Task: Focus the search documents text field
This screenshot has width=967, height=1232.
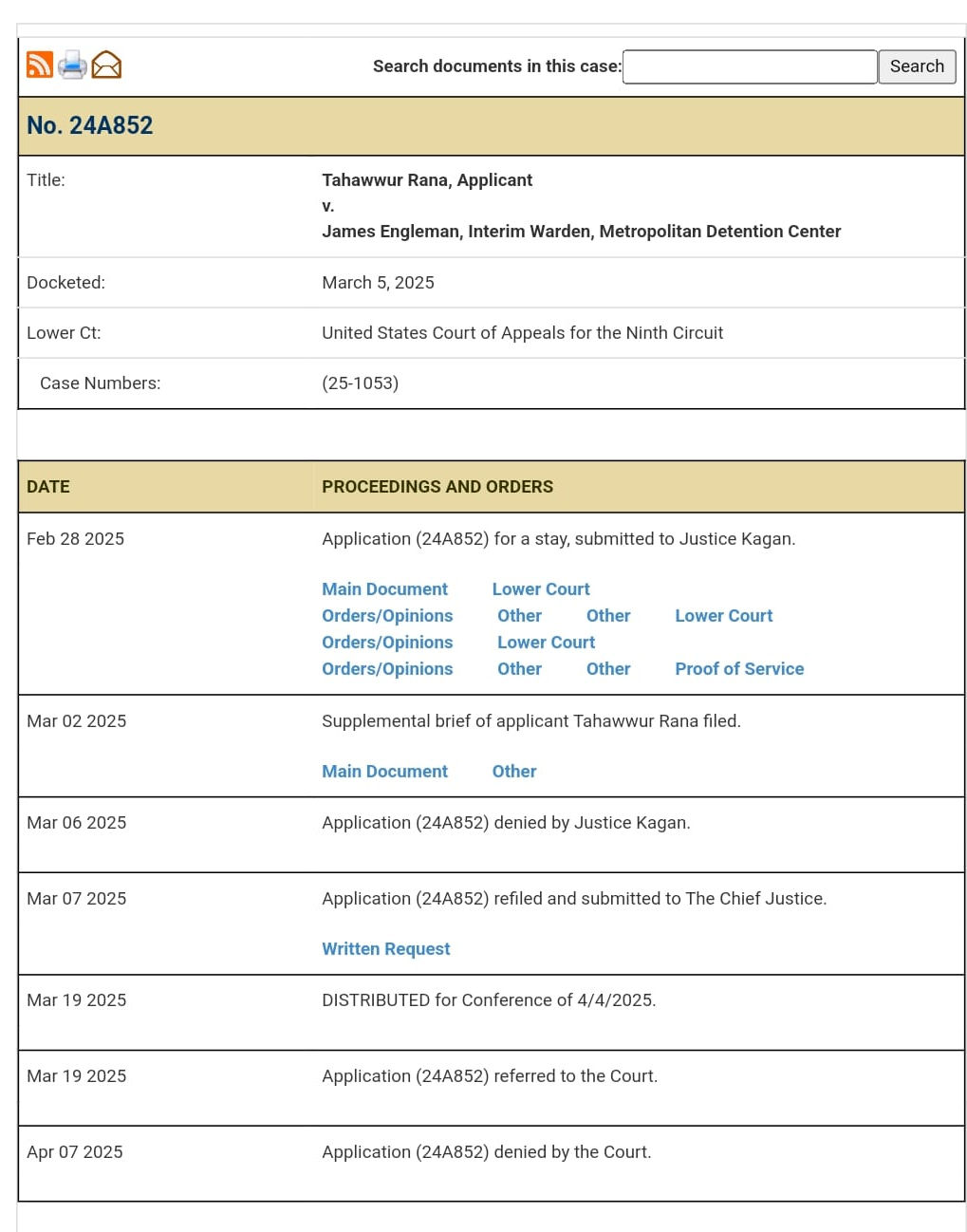Action: pos(749,66)
